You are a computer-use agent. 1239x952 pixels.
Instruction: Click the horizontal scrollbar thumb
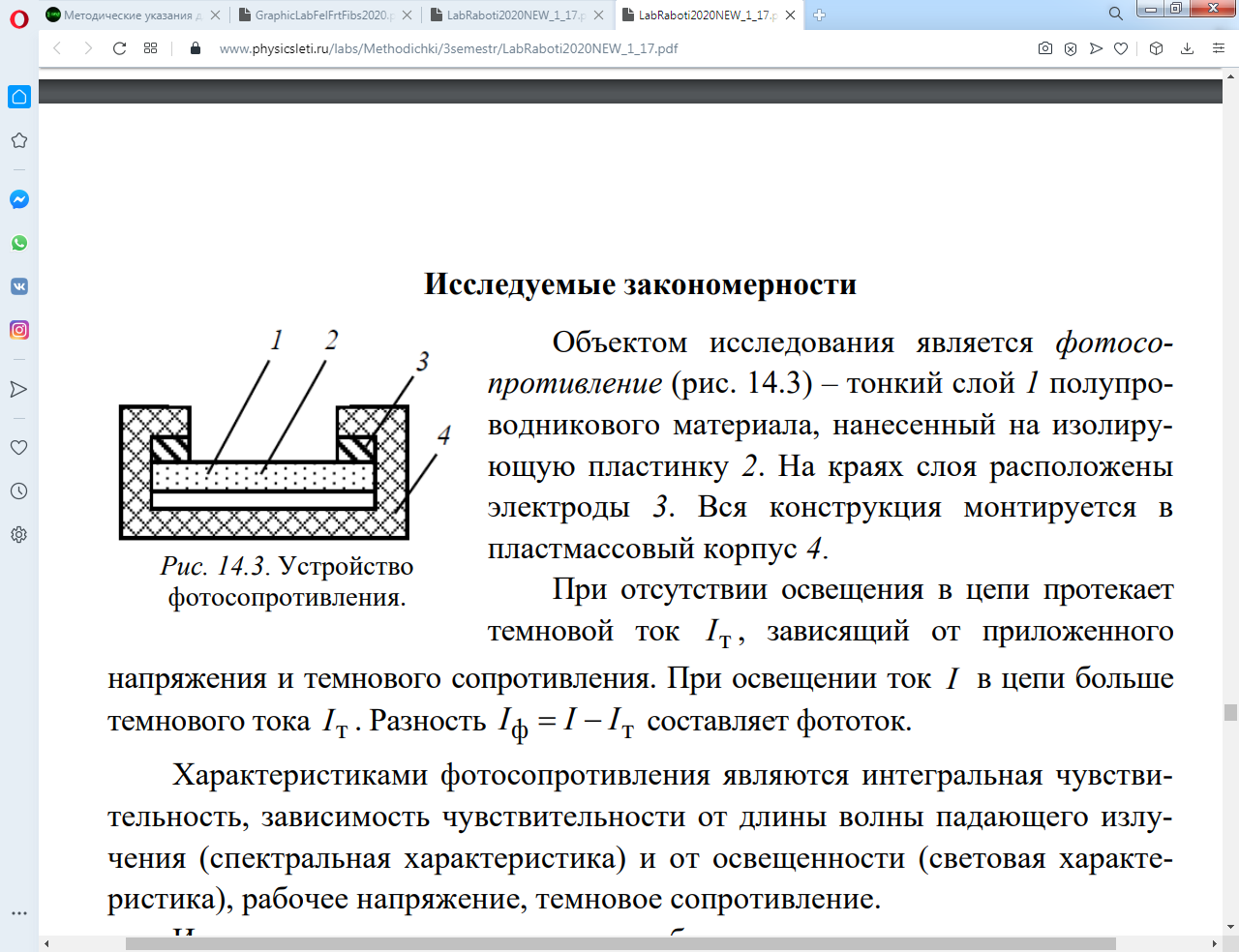620,943
